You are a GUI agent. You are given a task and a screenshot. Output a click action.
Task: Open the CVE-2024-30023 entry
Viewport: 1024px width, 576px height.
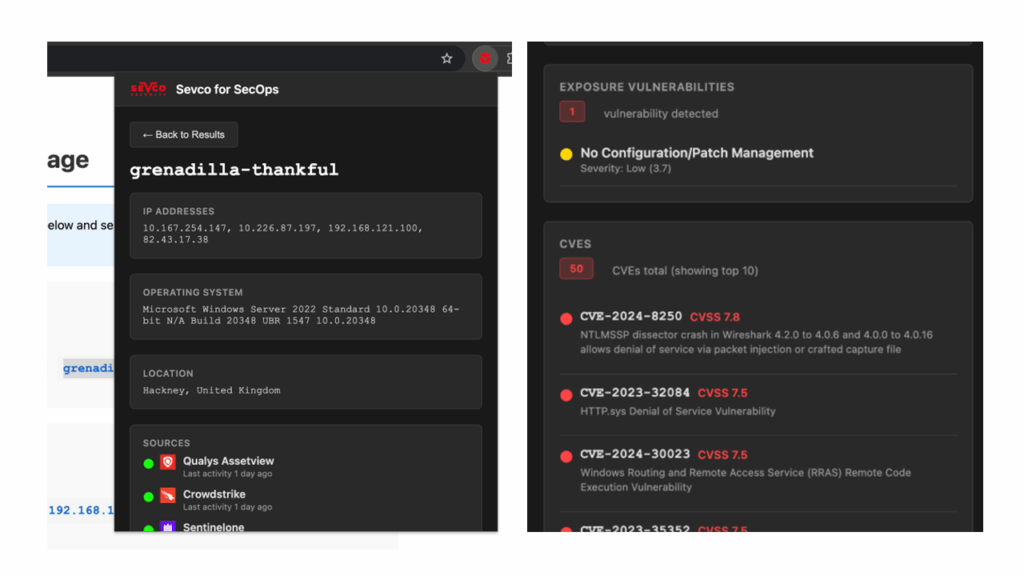(x=634, y=455)
